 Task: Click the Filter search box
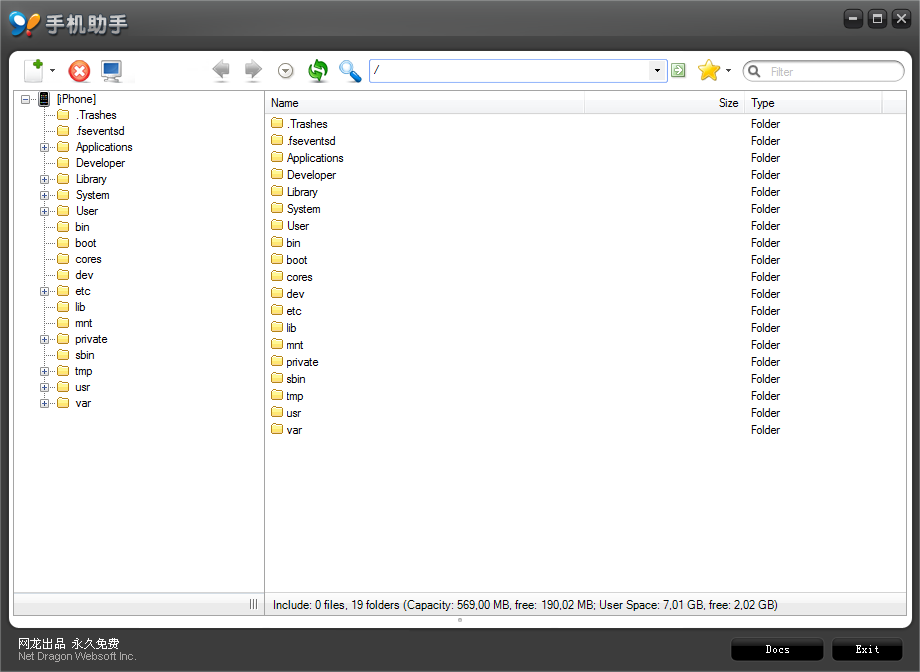[823, 72]
